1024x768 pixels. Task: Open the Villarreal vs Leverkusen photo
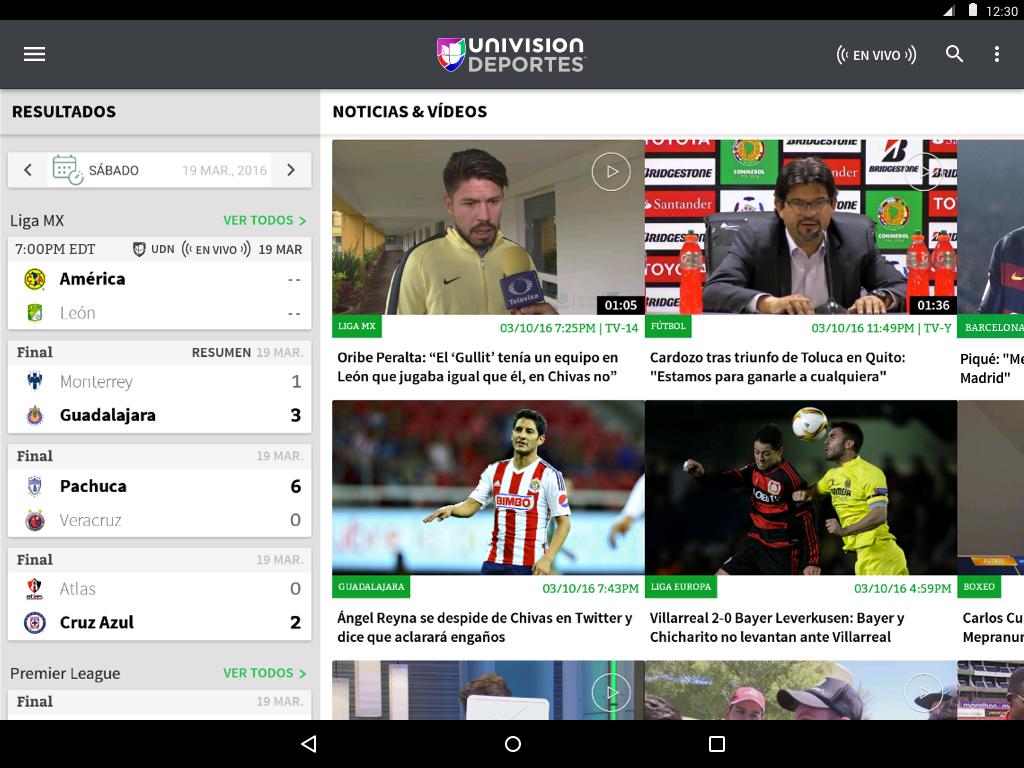[x=801, y=487]
